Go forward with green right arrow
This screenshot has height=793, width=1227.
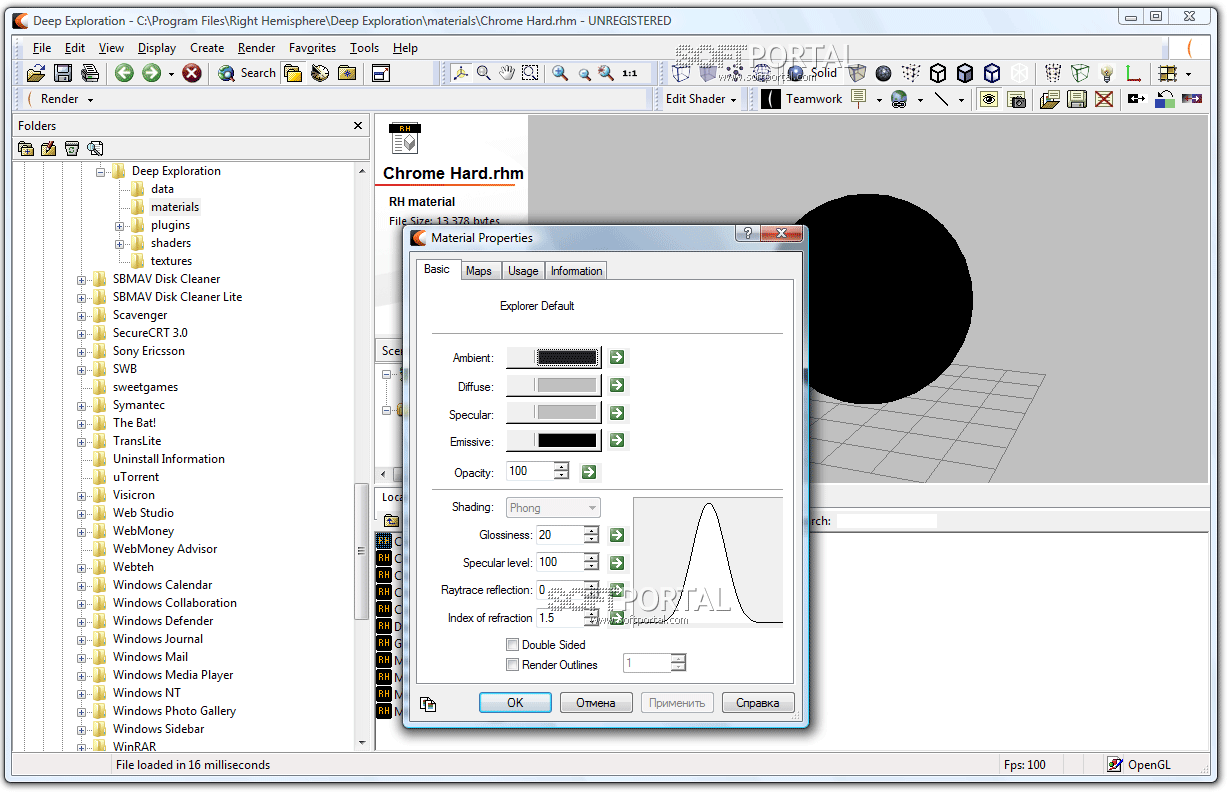[x=151, y=73]
